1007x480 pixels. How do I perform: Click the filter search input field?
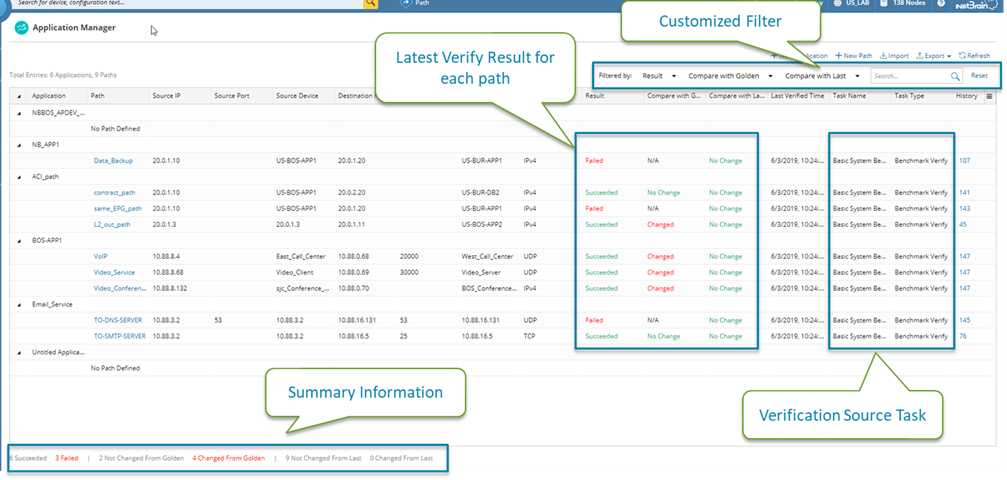907,76
